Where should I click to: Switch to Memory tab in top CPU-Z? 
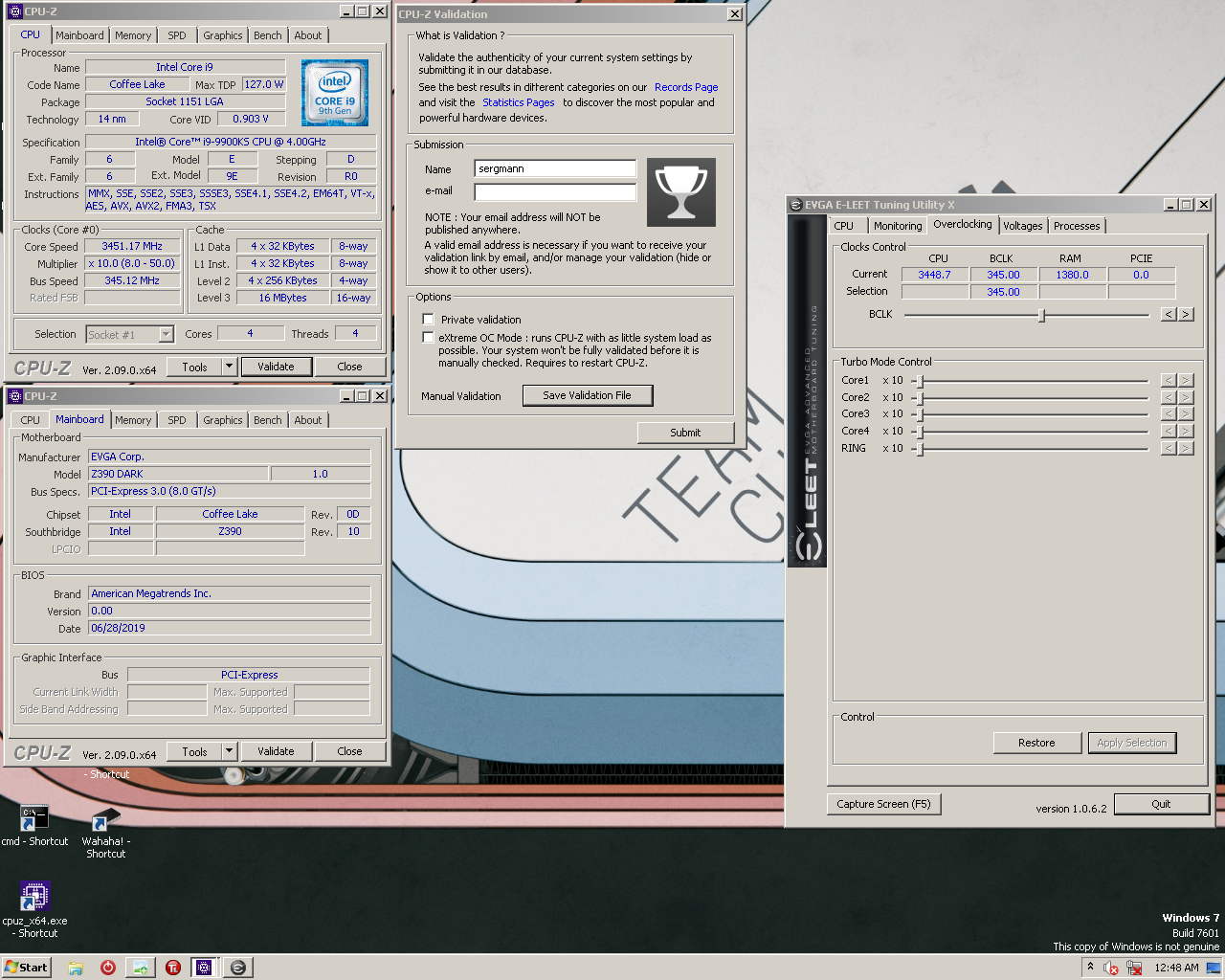(x=133, y=35)
